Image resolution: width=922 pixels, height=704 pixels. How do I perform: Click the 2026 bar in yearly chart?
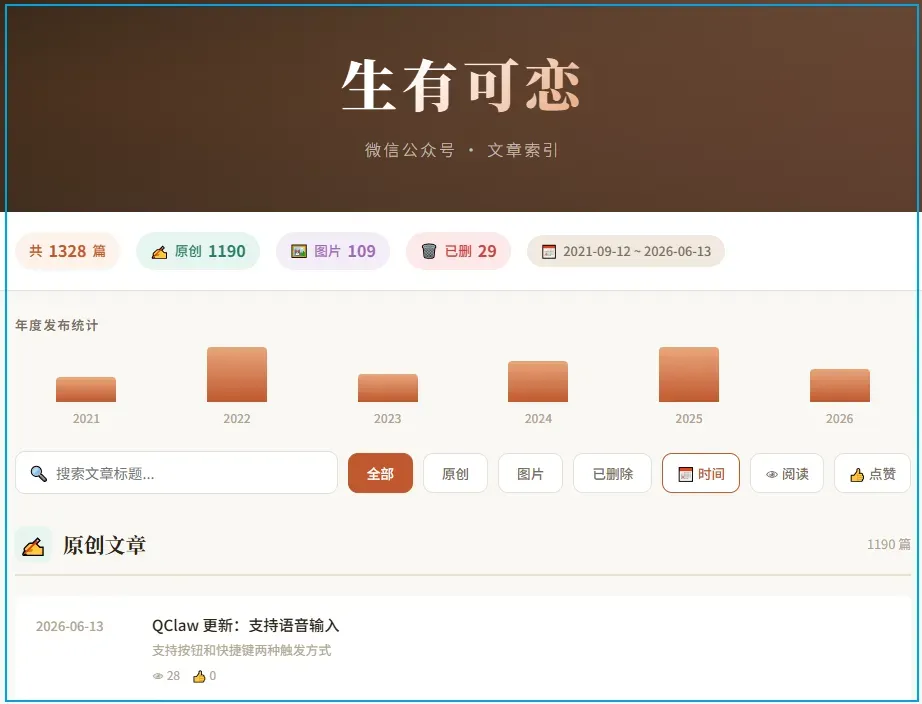point(840,385)
